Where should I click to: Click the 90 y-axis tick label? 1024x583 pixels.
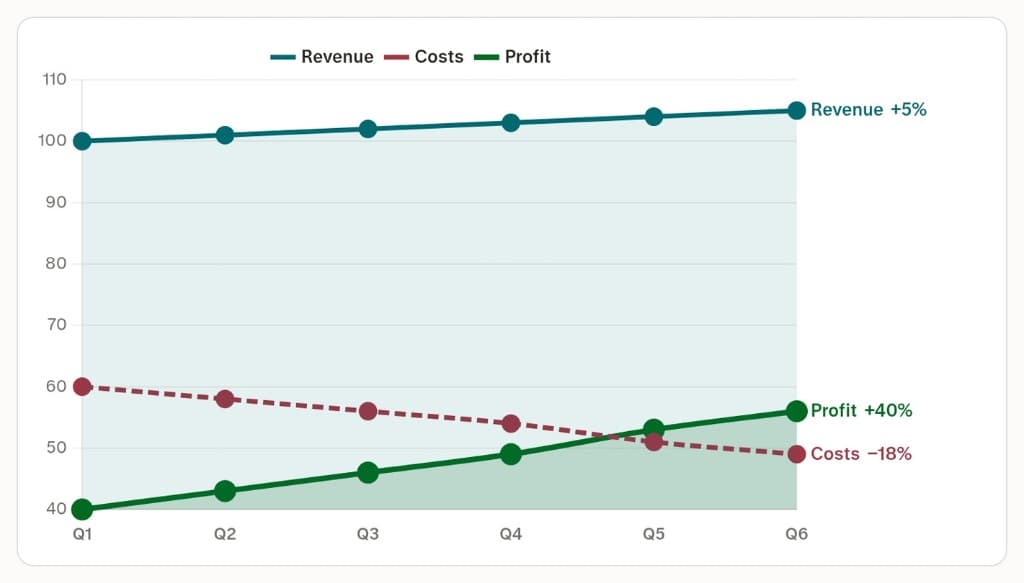point(56,202)
